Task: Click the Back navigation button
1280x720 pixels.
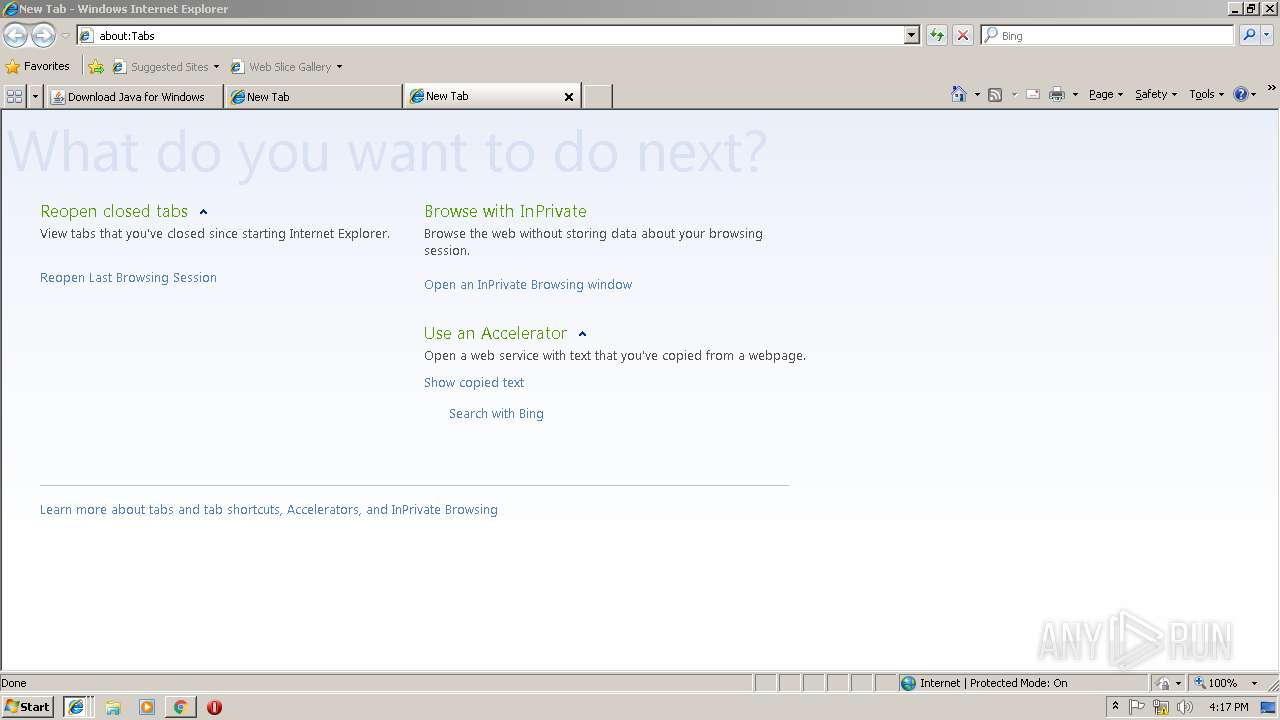Action: [x=15, y=36]
